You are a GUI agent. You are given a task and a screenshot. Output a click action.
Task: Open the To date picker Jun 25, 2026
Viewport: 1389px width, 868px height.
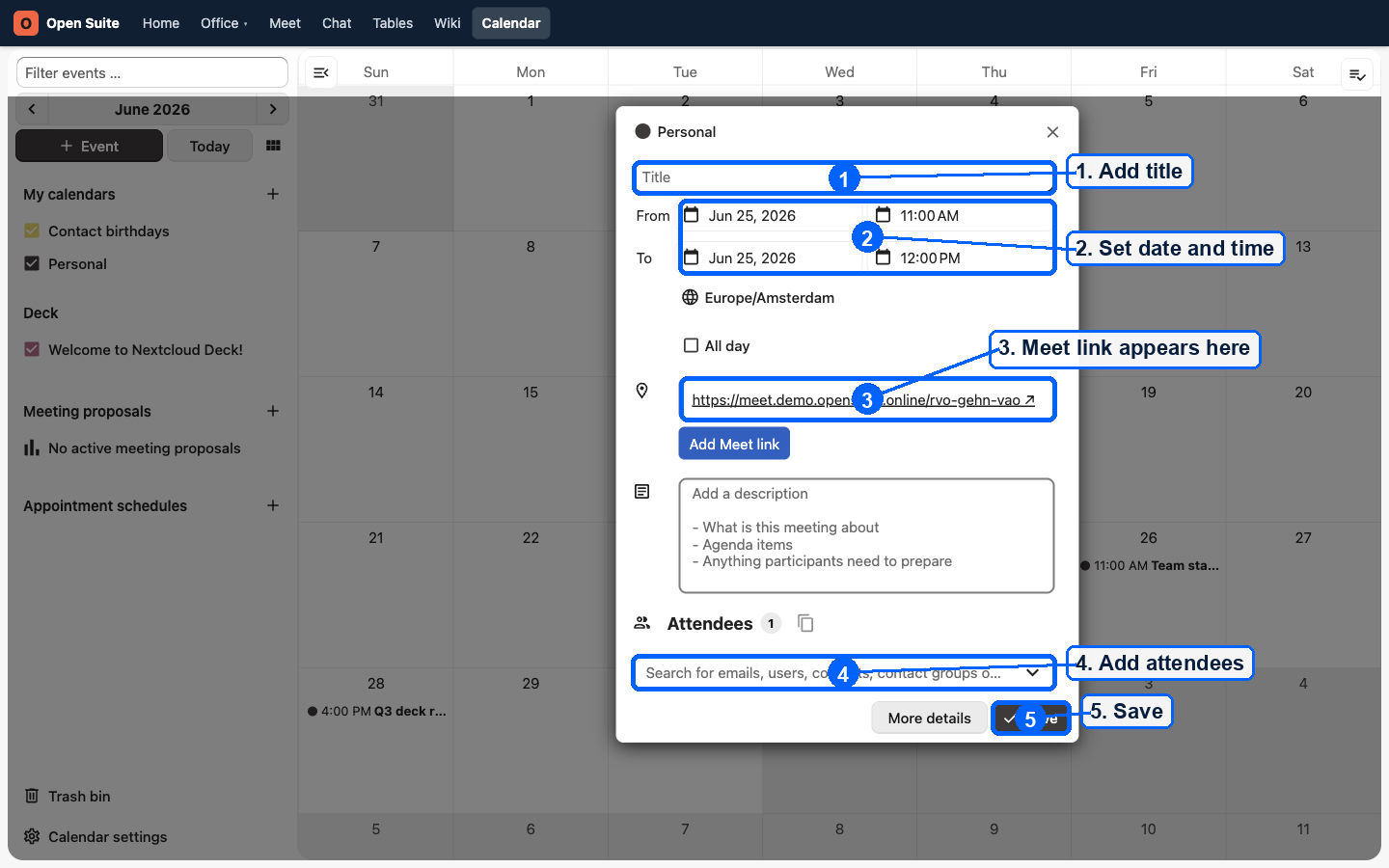(x=771, y=258)
